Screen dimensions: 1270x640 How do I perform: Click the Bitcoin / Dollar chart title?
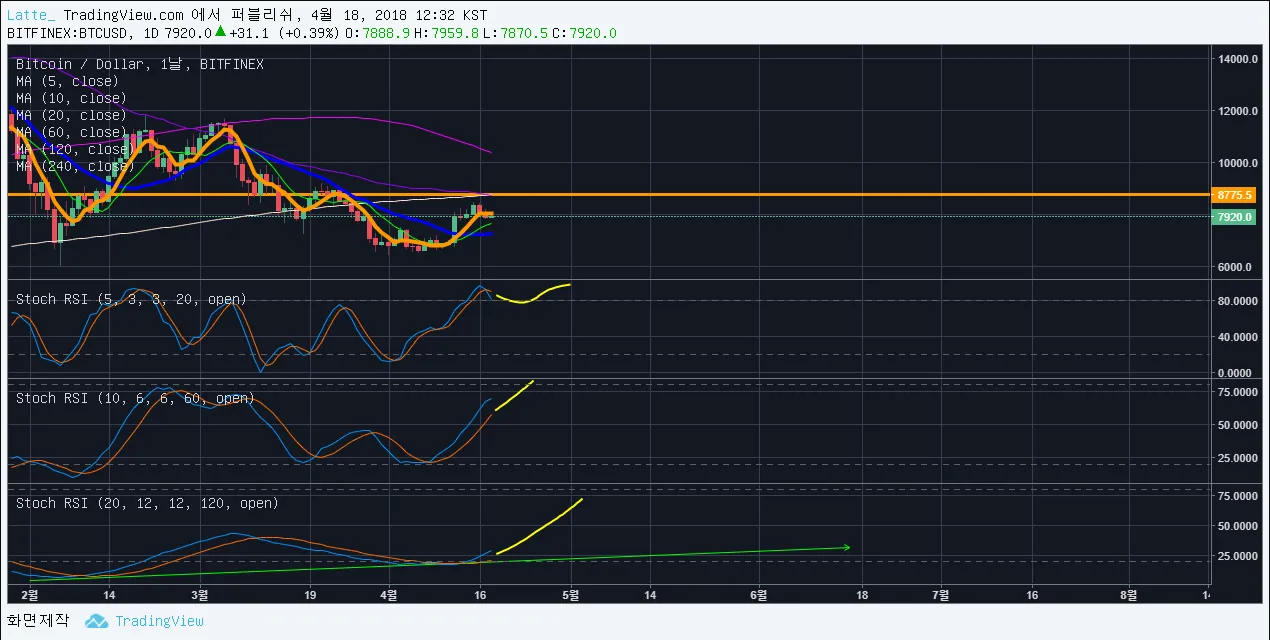[140, 64]
